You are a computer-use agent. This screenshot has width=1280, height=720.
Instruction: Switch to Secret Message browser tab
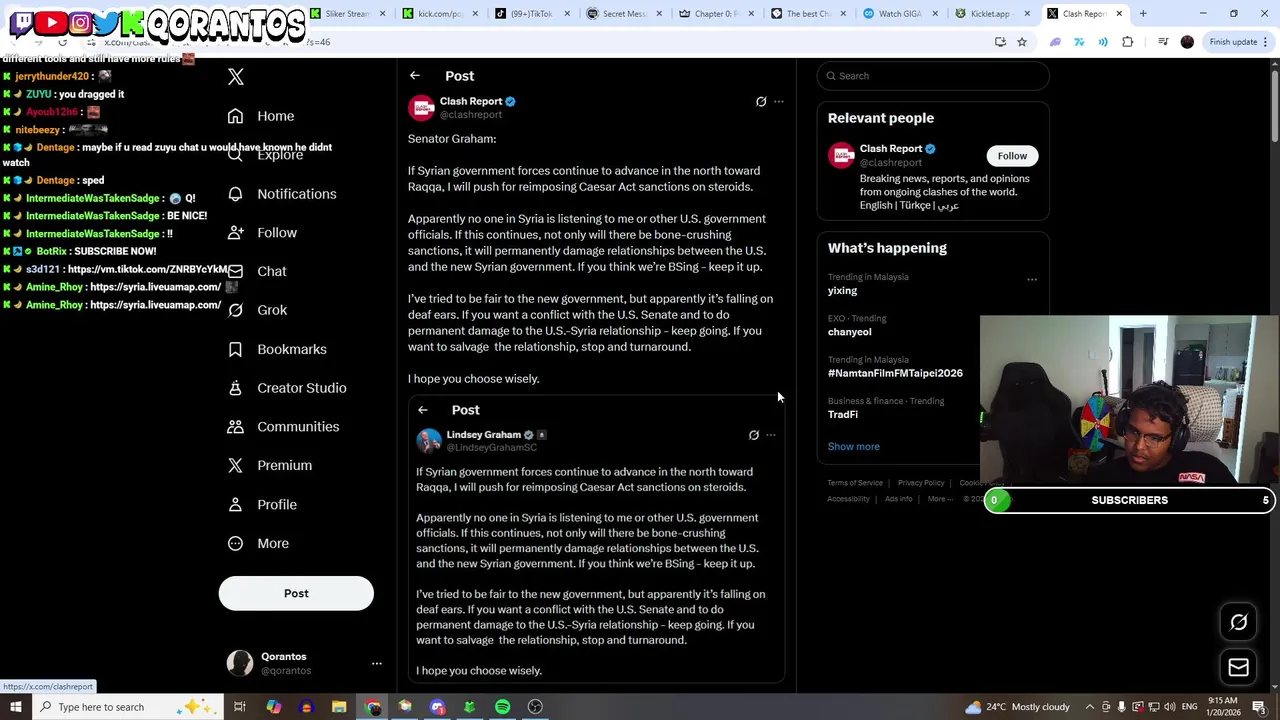(x=623, y=14)
